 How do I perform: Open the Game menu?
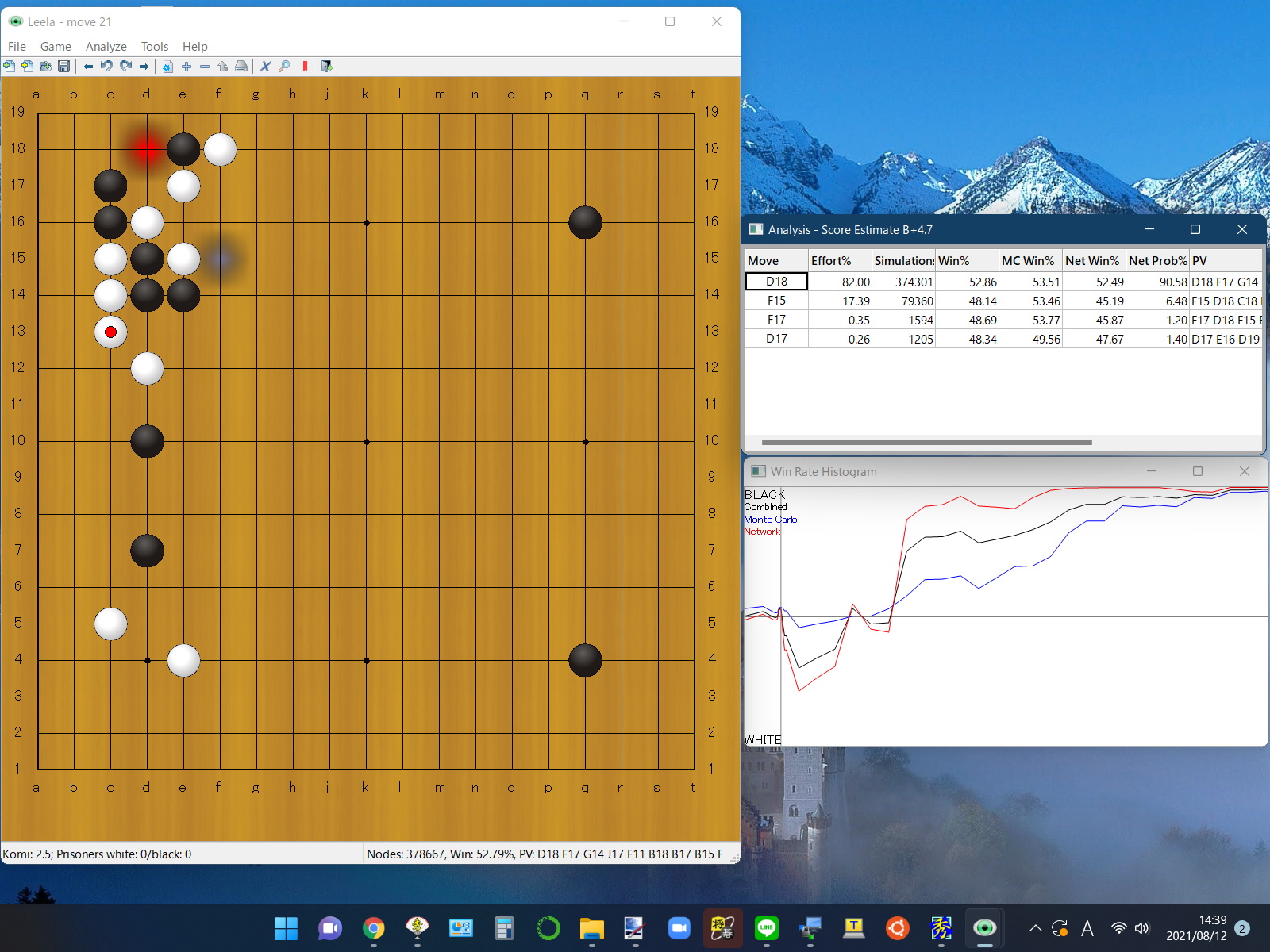(x=56, y=47)
